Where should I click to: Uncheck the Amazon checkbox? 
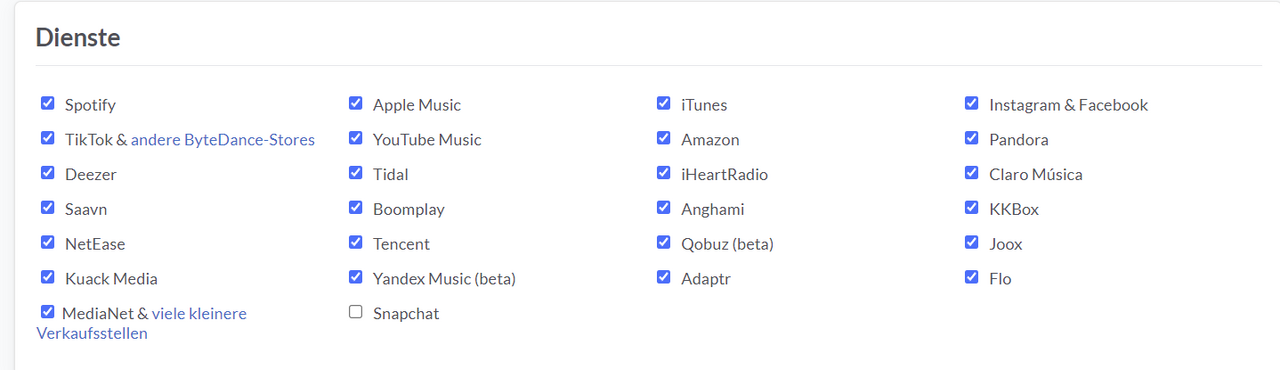pos(663,138)
